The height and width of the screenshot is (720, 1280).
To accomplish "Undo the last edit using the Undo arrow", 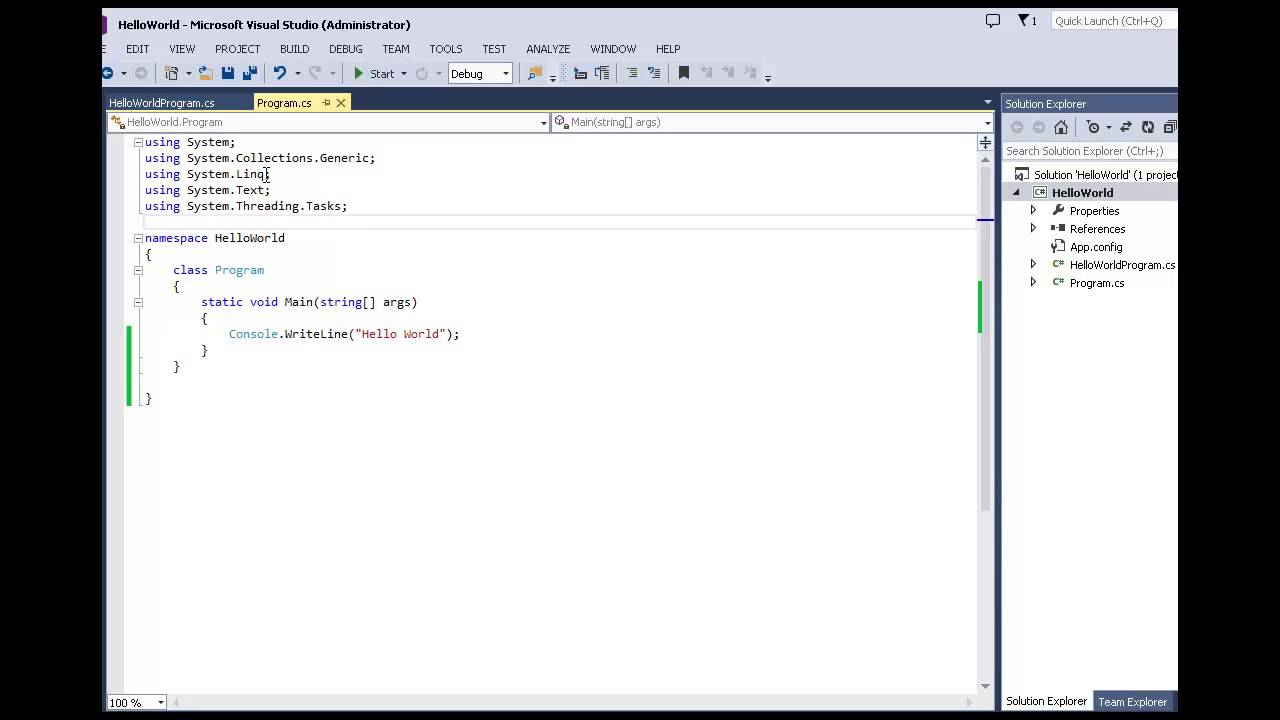I will click(x=280, y=73).
